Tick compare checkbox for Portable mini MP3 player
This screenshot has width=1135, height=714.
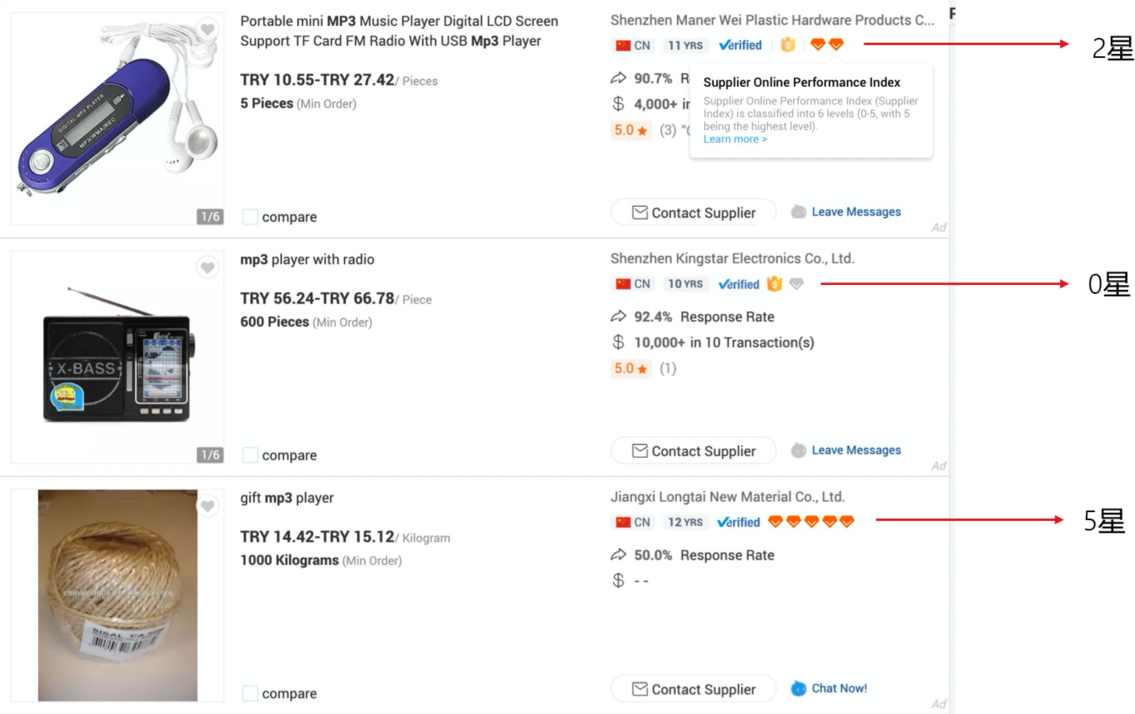click(x=250, y=217)
